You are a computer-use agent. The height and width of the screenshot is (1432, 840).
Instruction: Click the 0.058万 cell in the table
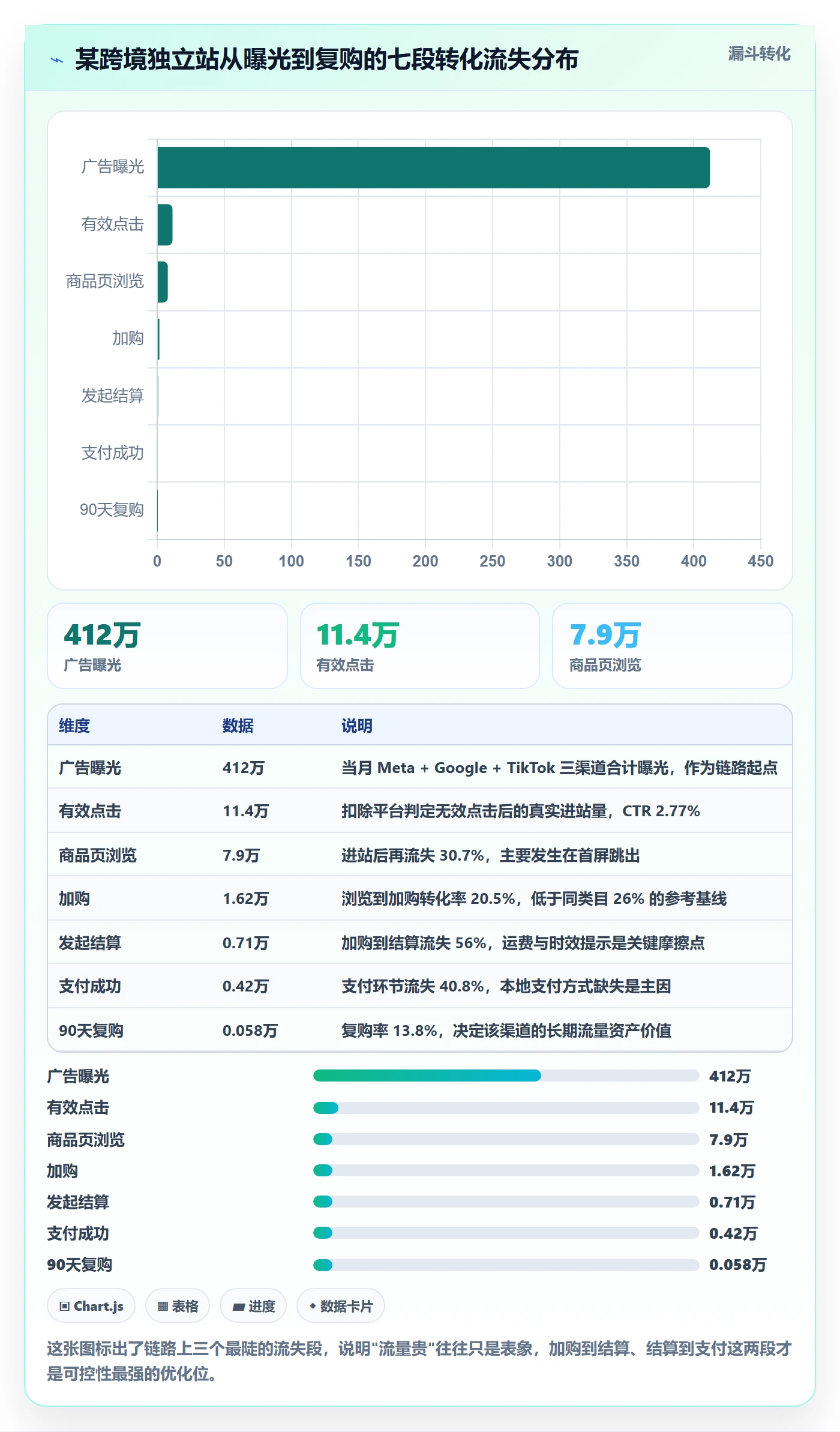pyautogui.click(x=250, y=1030)
